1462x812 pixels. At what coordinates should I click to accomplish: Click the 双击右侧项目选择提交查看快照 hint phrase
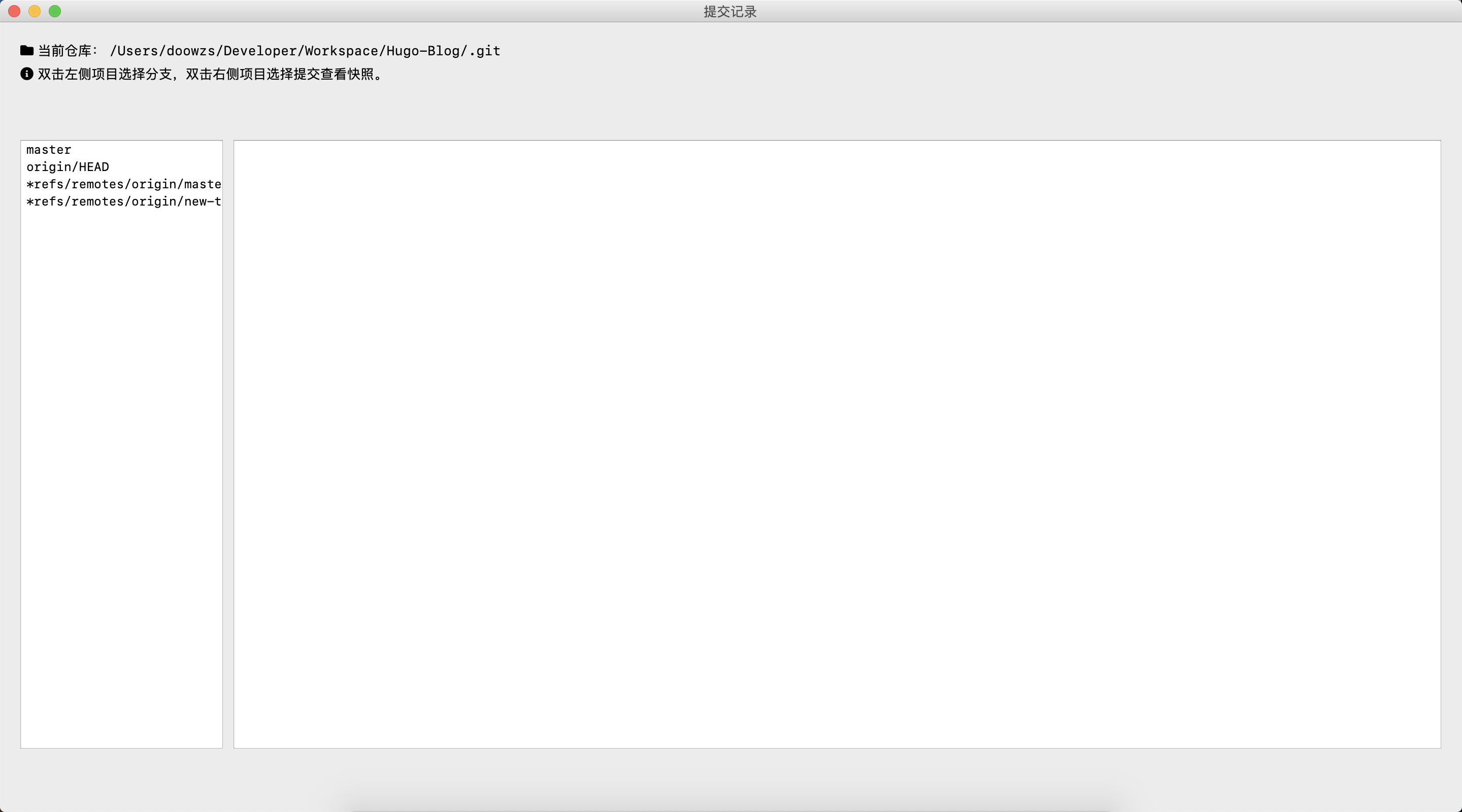point(279,74)
